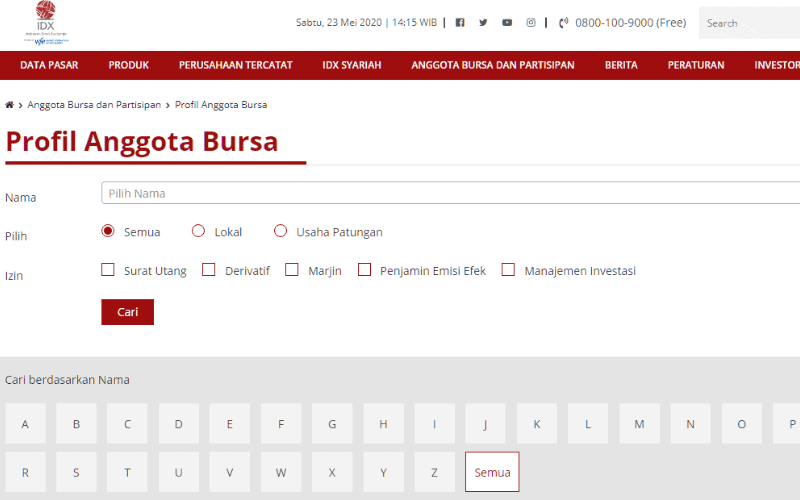The image size is (800, 500).
Task: Filter names by letter Y
Action: (384, 472)
